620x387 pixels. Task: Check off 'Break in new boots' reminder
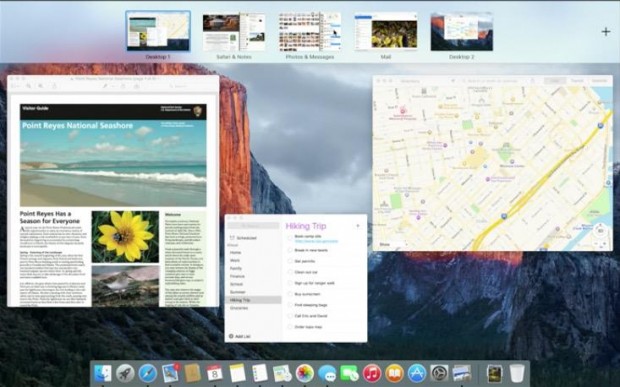[290, 250]
